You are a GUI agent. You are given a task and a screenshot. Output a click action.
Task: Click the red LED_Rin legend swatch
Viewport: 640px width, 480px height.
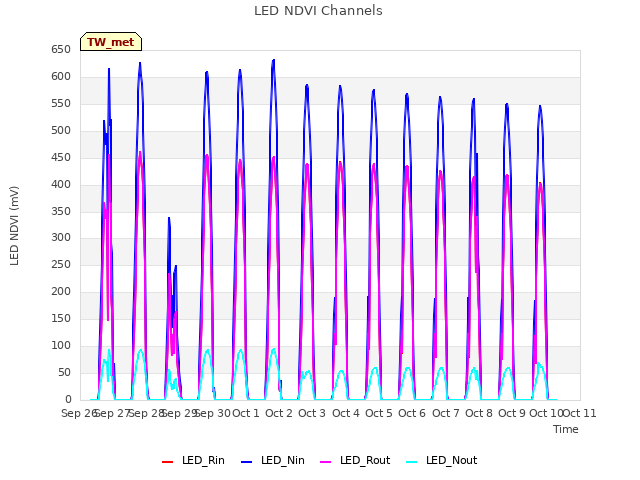coord(167,462)
